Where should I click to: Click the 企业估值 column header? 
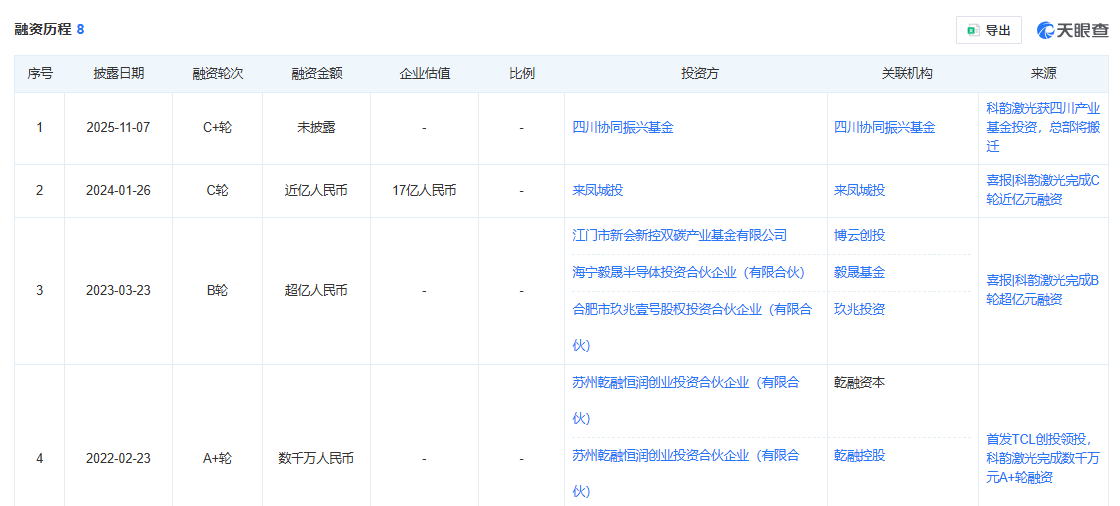point(425,74)
